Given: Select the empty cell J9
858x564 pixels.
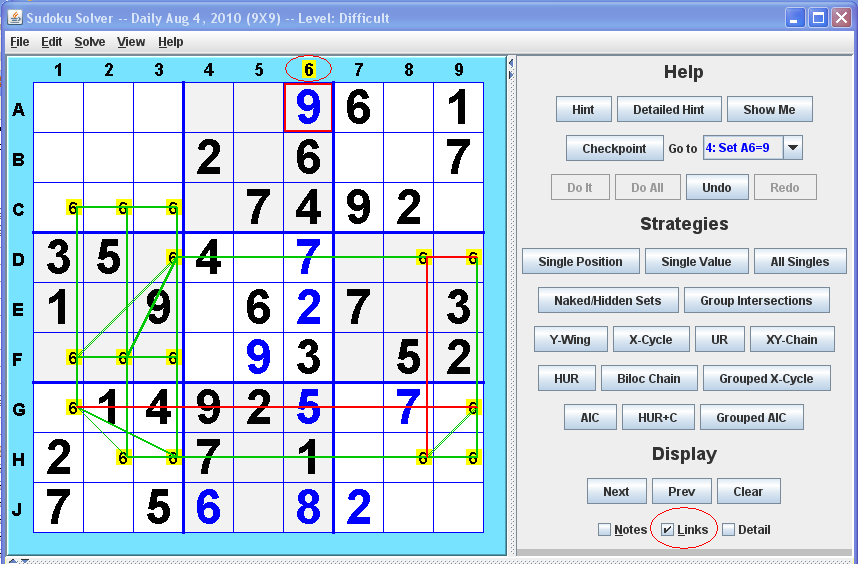Looking at the screenshot, I should [459, 507].
